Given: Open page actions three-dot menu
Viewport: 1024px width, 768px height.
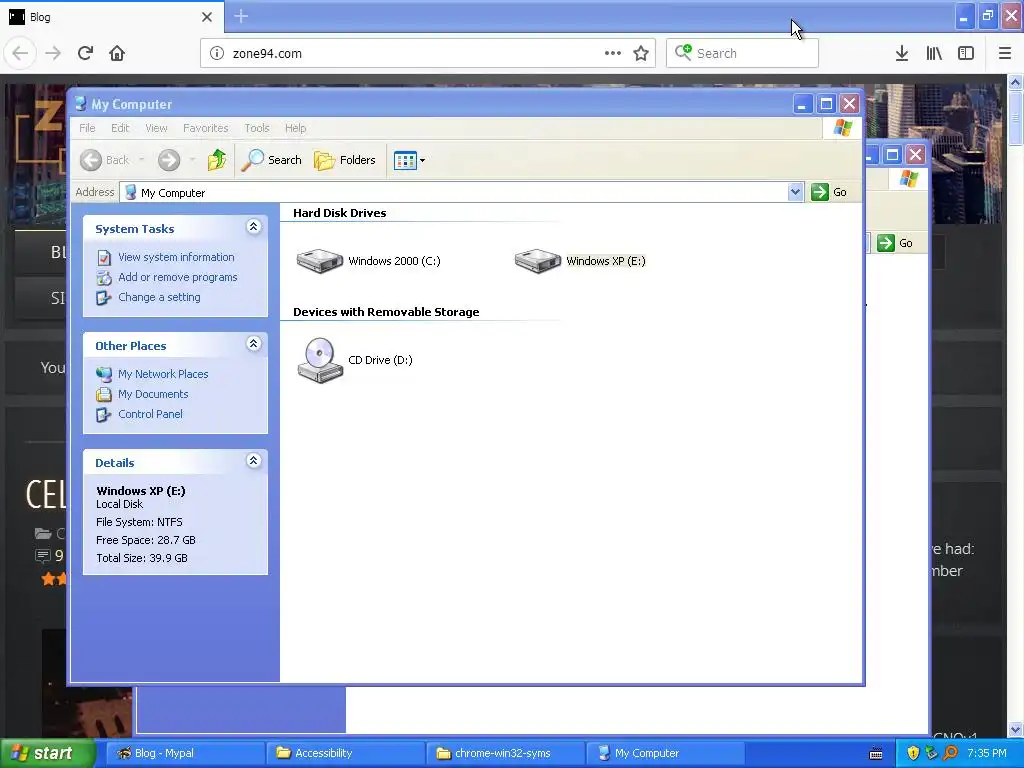Looking at the screenshot, I should pyautogui.click(x=613, y=53).
